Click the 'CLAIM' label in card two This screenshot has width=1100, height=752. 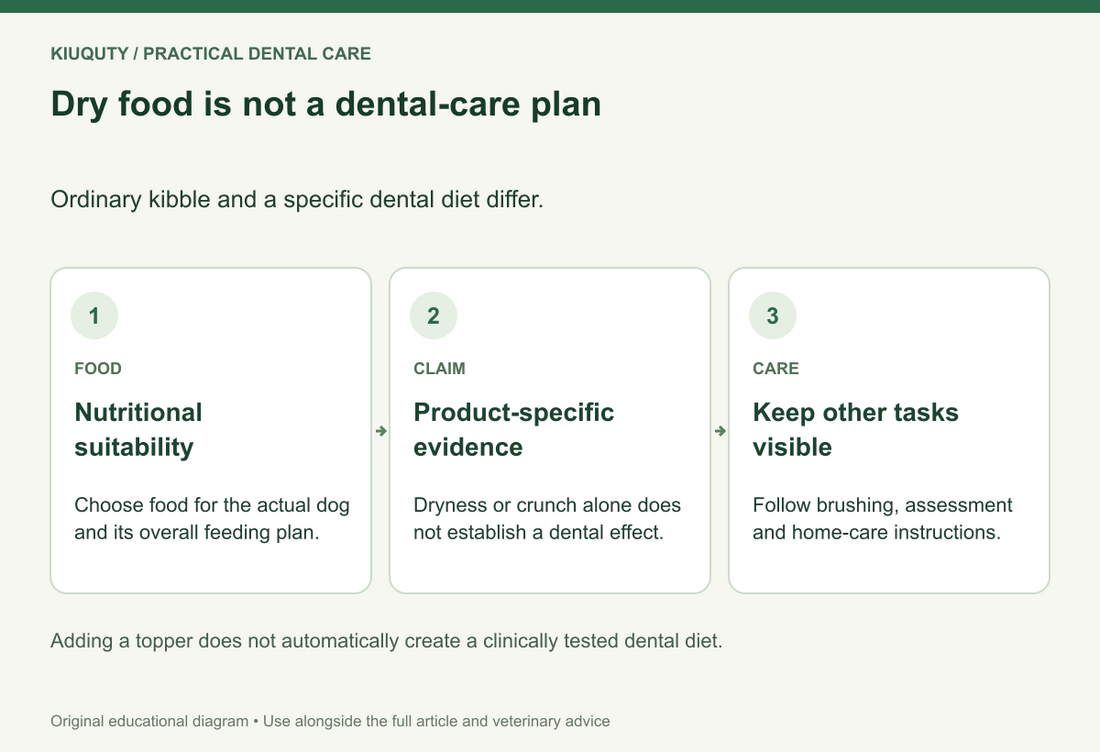439,369
